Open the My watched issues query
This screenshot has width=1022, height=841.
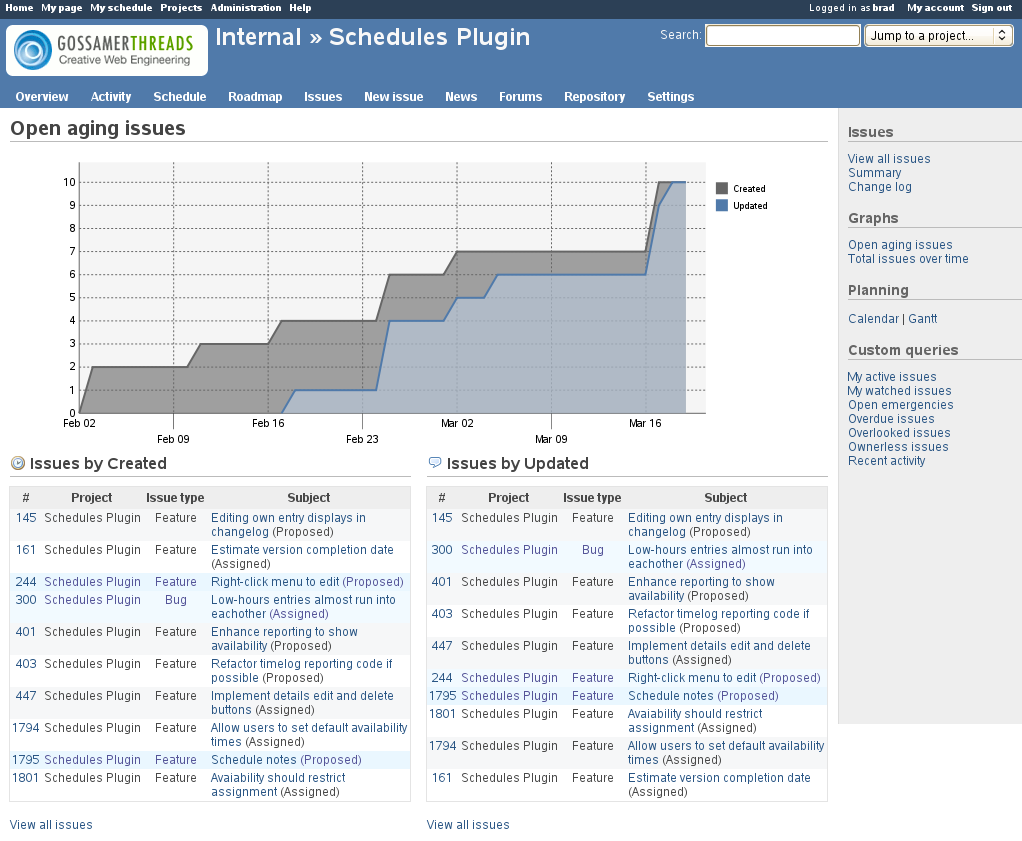(899, 391)
